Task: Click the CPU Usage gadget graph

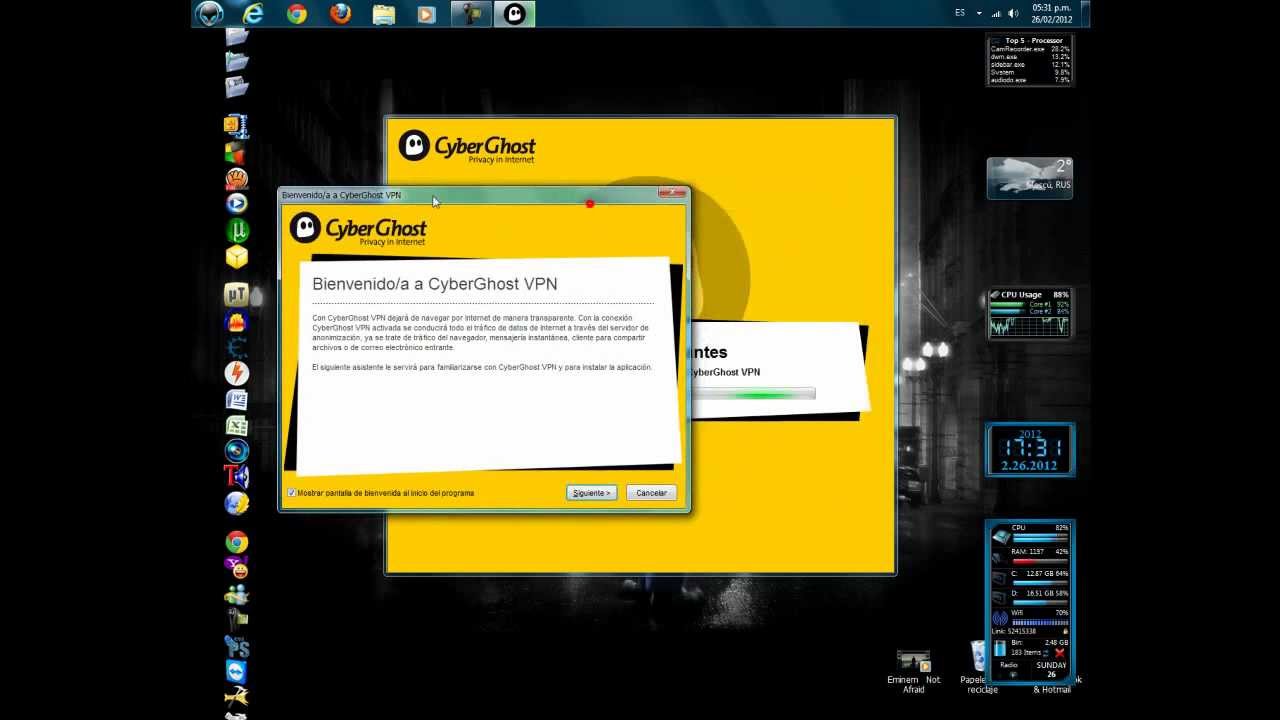Action: [1029, 326]
